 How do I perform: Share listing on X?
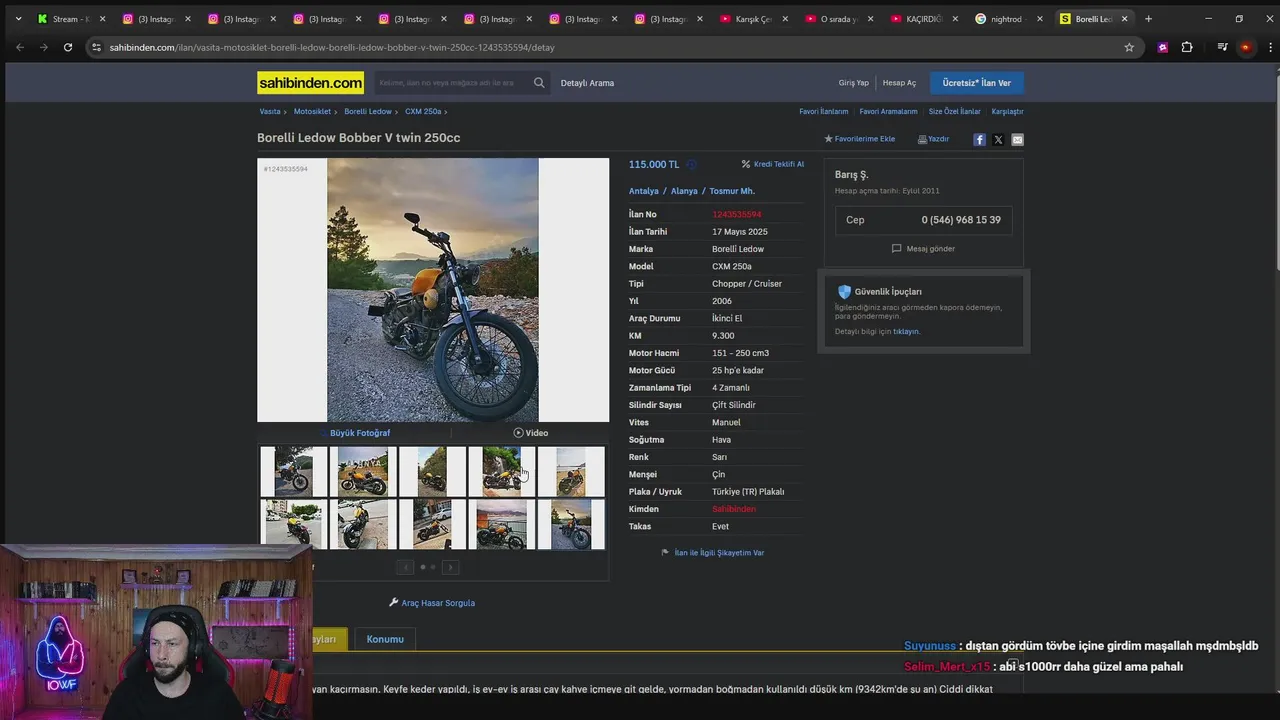coord(998,140)
